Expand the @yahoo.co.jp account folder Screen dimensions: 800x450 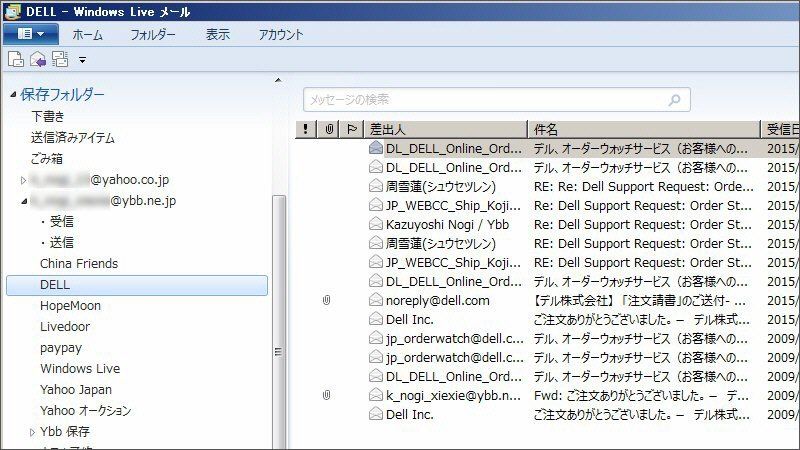[x=23, y=180]
